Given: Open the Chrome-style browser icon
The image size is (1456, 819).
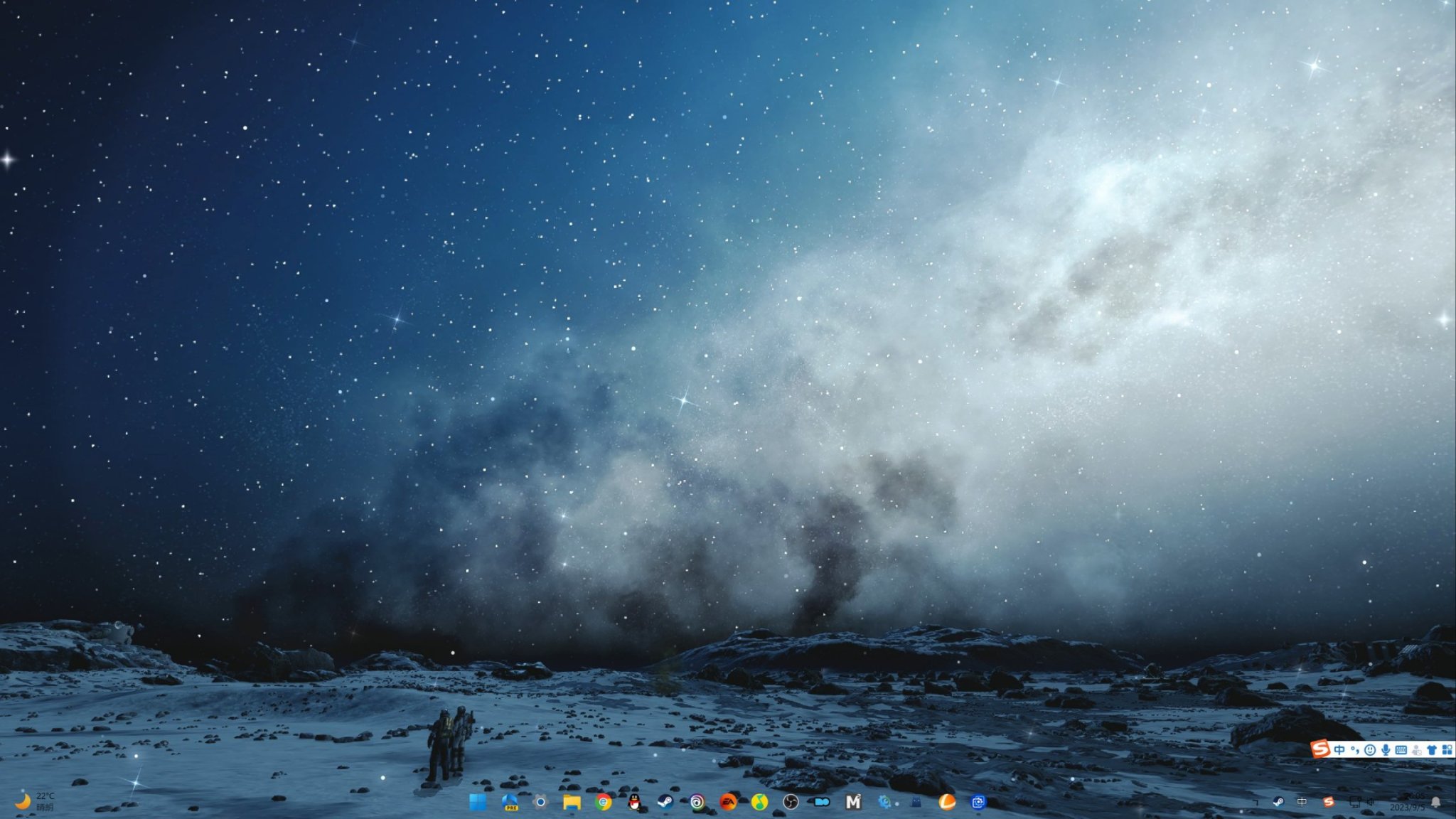Looking at the screenshot, I should click(603, 803).
